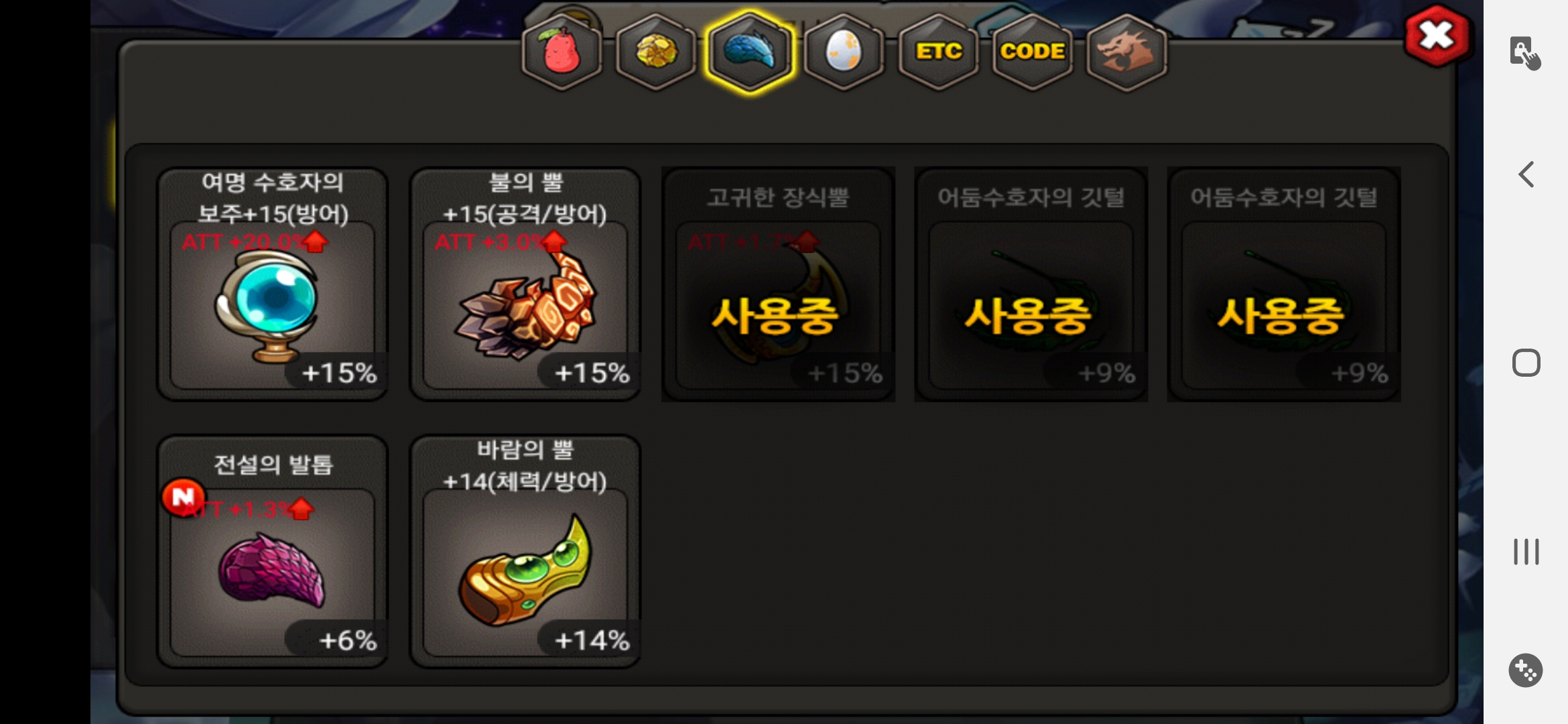
Task: Select the 바람의 뿔 wind horn item
Action: tap(525, 552)
